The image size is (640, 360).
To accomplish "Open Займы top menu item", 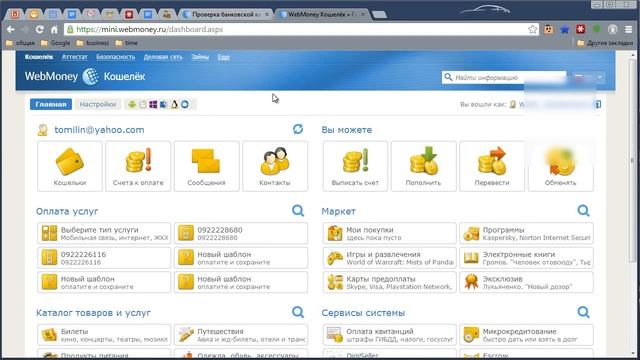I will pos(200,57).
